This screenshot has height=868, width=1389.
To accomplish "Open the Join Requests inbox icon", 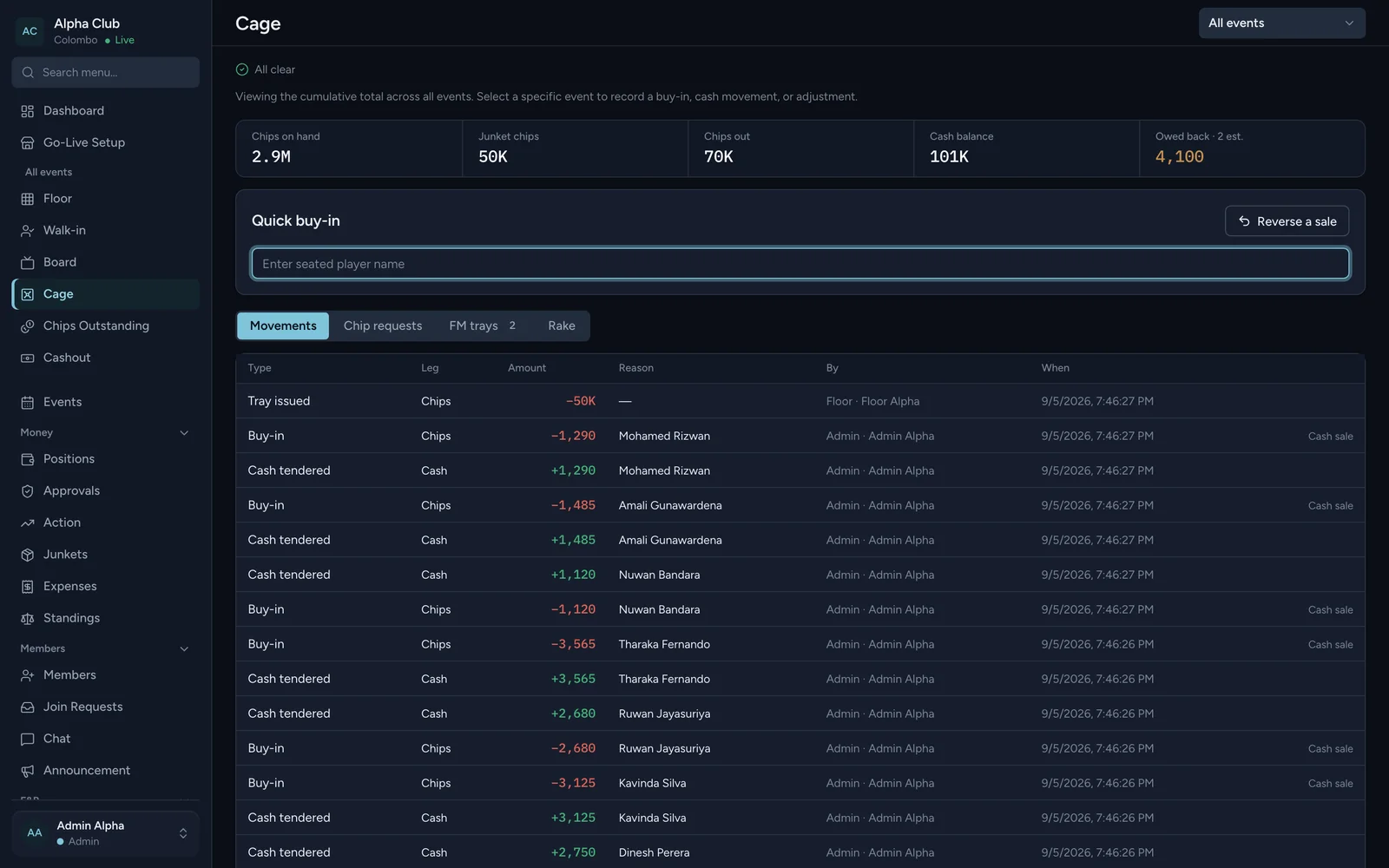I will pos(27,707).
